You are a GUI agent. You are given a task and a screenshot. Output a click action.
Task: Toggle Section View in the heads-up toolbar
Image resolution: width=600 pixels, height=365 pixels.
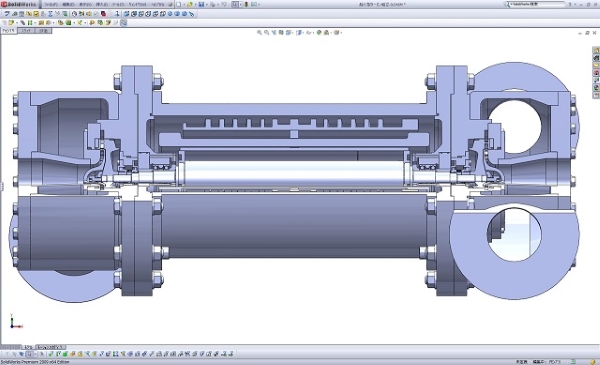click(281, 33)
